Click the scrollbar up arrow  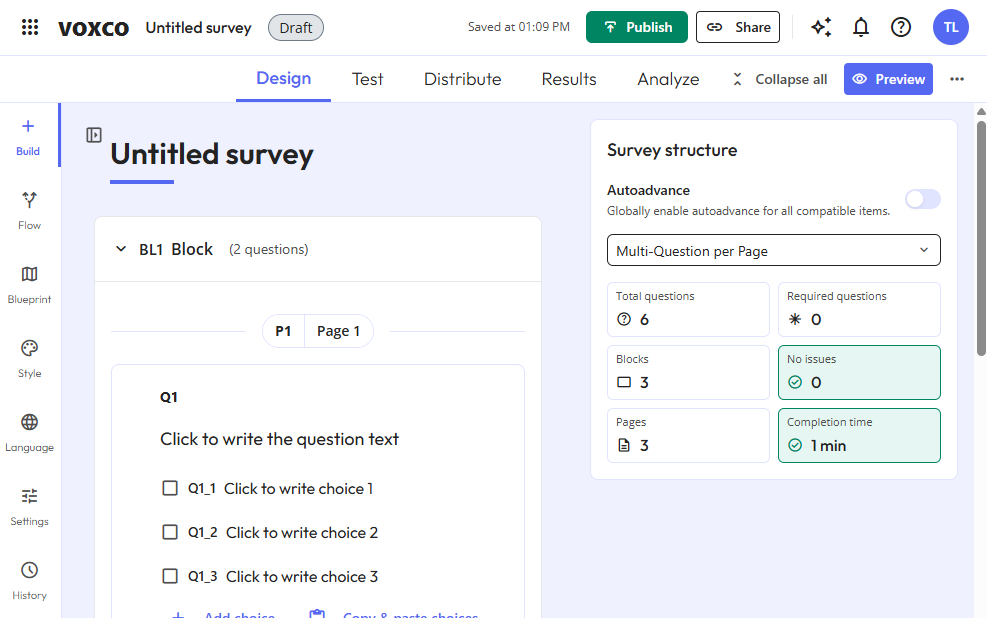point(981,111)
